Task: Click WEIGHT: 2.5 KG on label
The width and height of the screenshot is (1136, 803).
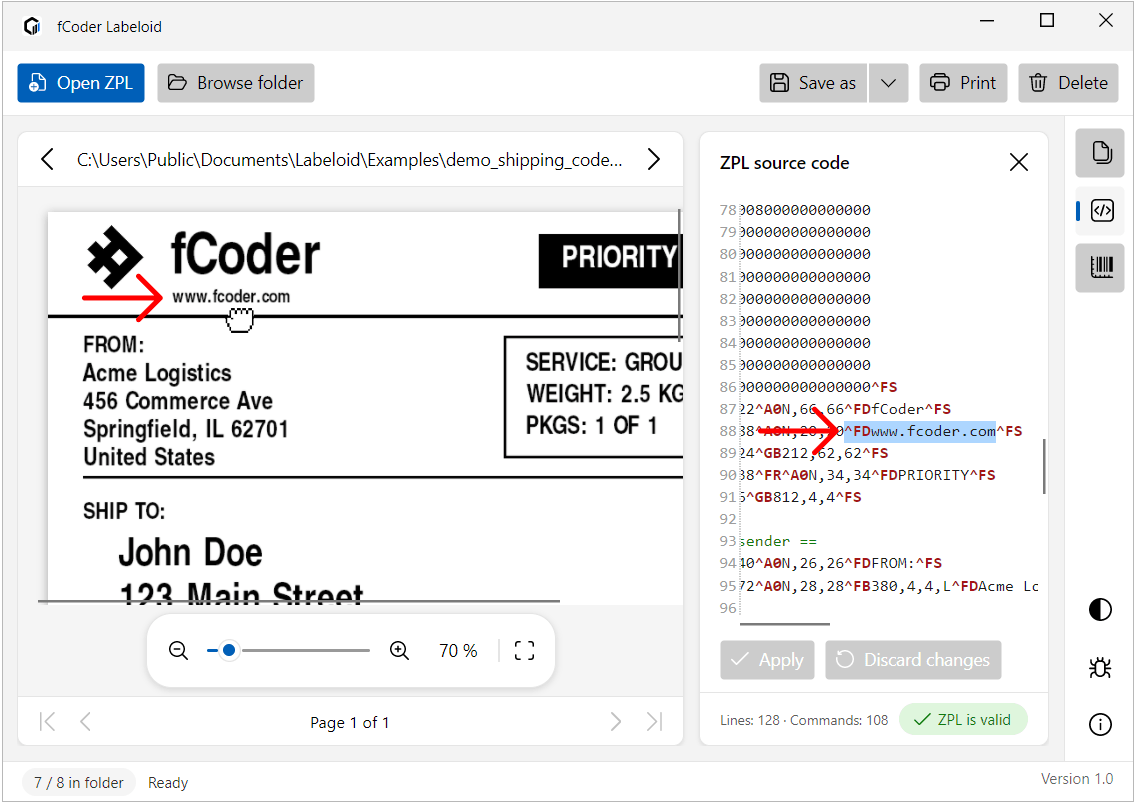Action: (x=604, y=394)
